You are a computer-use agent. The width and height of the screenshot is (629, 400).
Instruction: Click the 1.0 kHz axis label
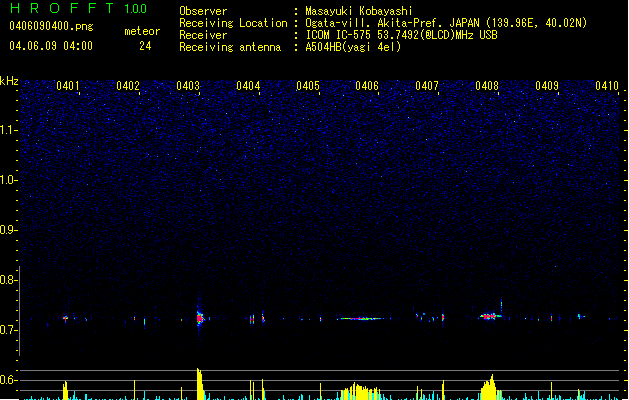tap(8, 180)
